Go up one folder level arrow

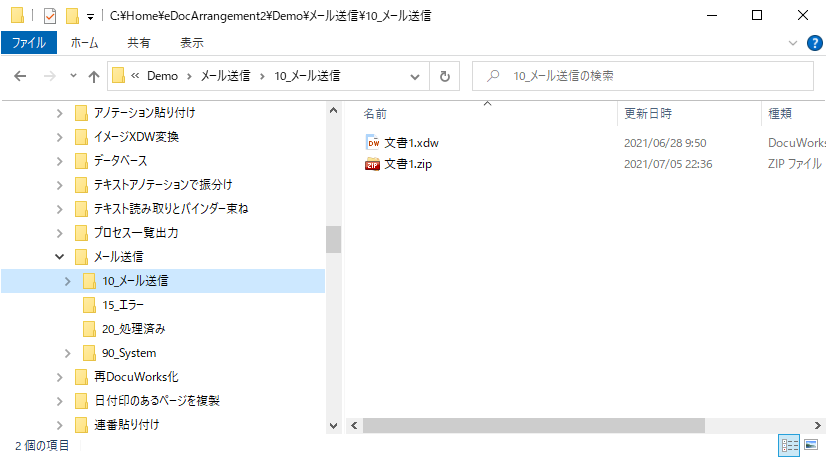(x=94, y=77)
